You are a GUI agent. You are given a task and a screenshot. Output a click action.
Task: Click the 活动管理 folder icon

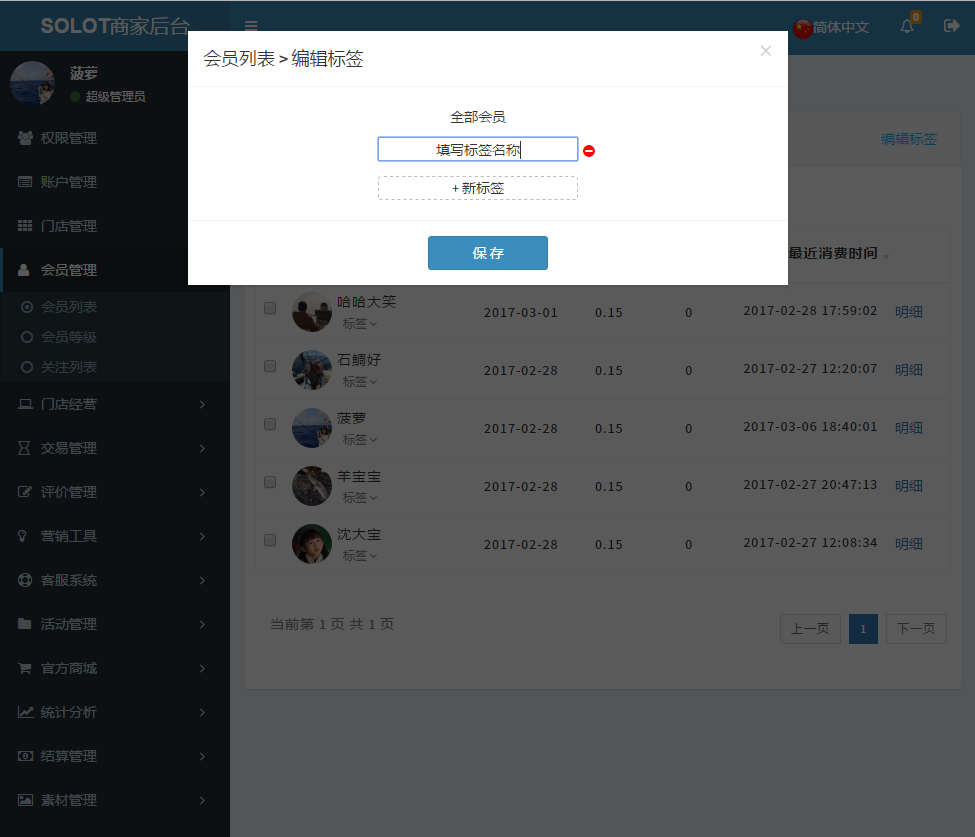pos(24,624)
